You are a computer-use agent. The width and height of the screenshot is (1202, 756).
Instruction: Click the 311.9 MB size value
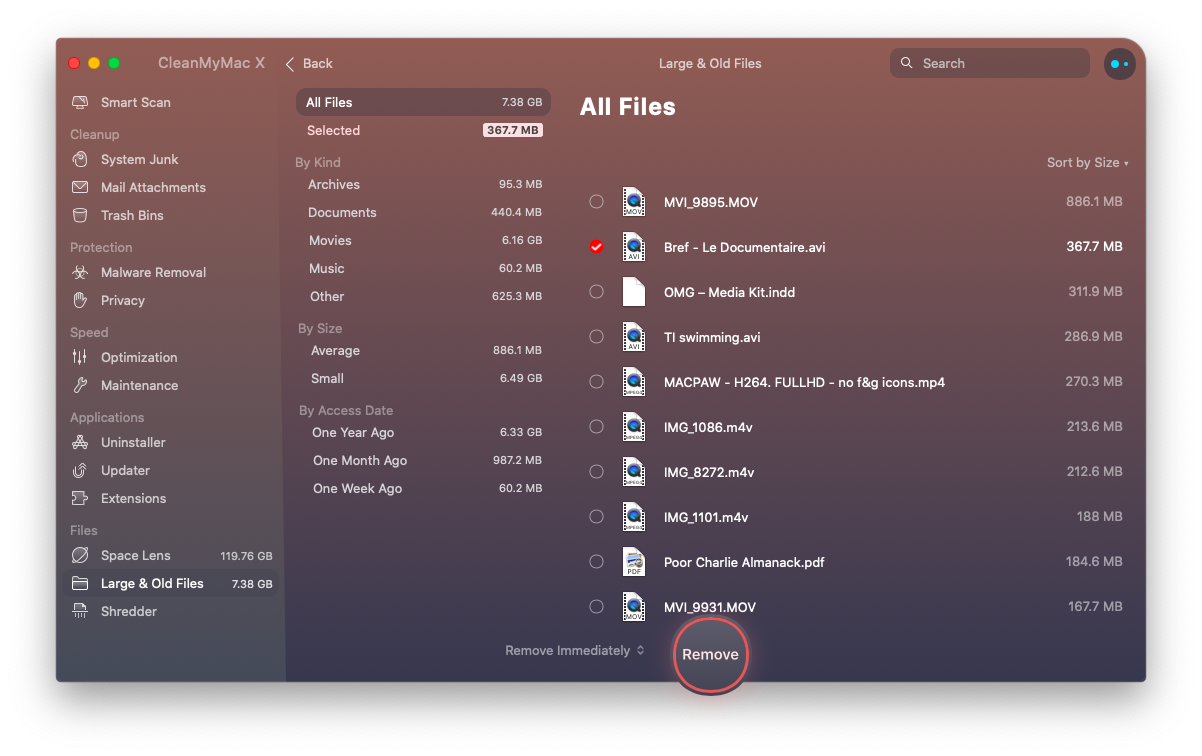1095,292
